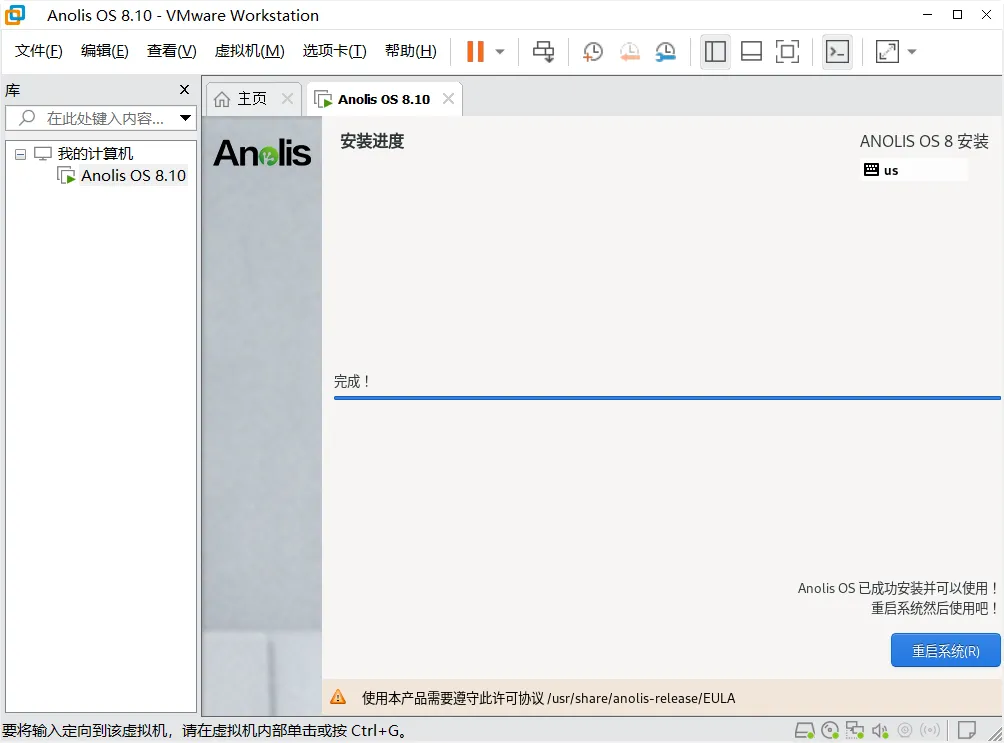Open the library search filter dropdown
The image size is (1004, 743).
coord(186,118)
